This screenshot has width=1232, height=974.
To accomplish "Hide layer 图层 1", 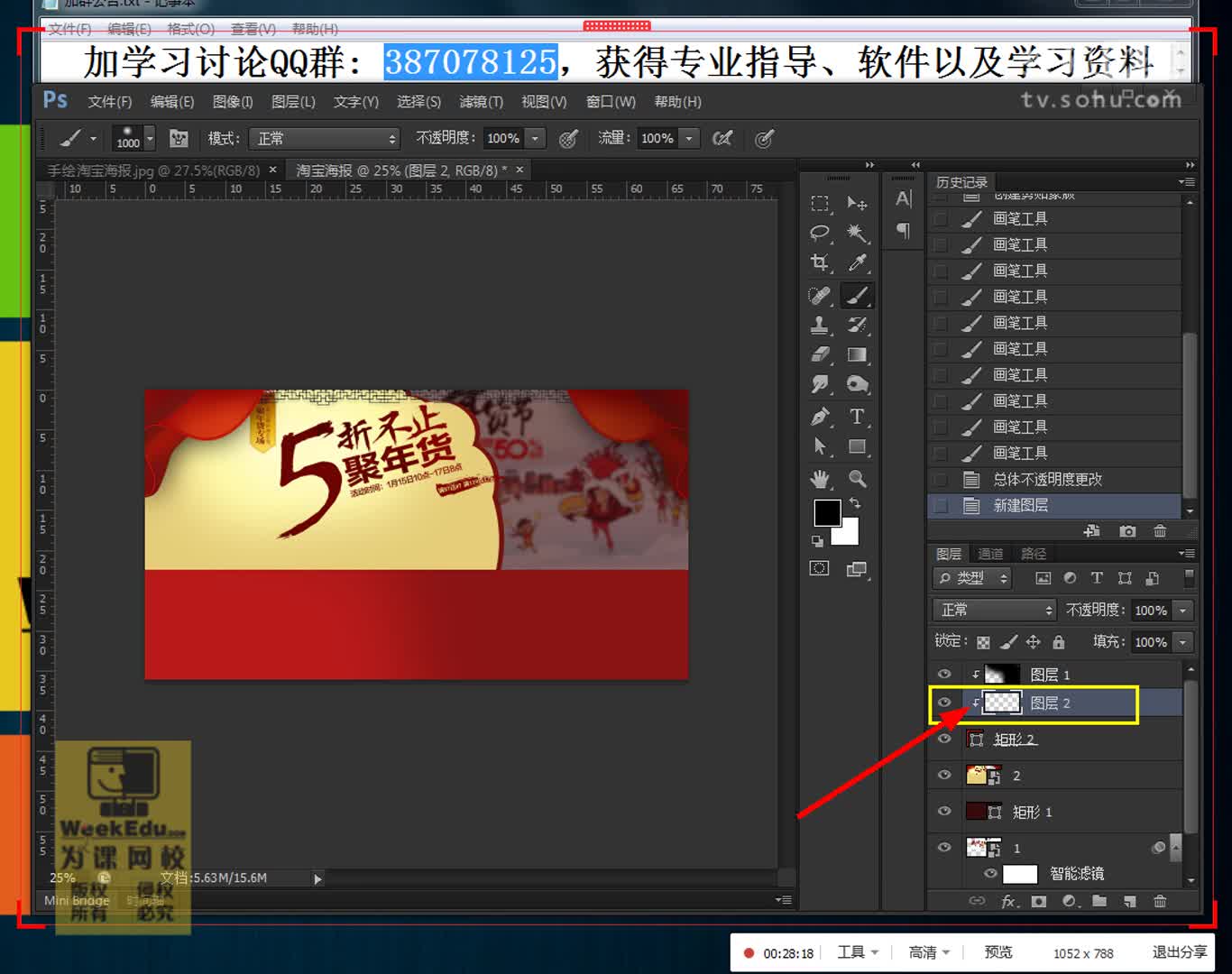I will (944, 675).
